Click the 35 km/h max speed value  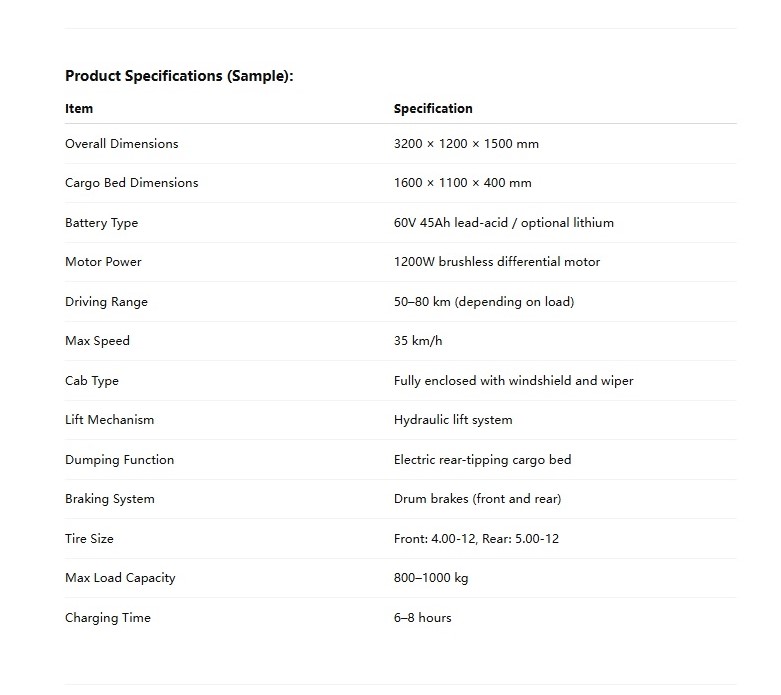[x=417, y=341]
